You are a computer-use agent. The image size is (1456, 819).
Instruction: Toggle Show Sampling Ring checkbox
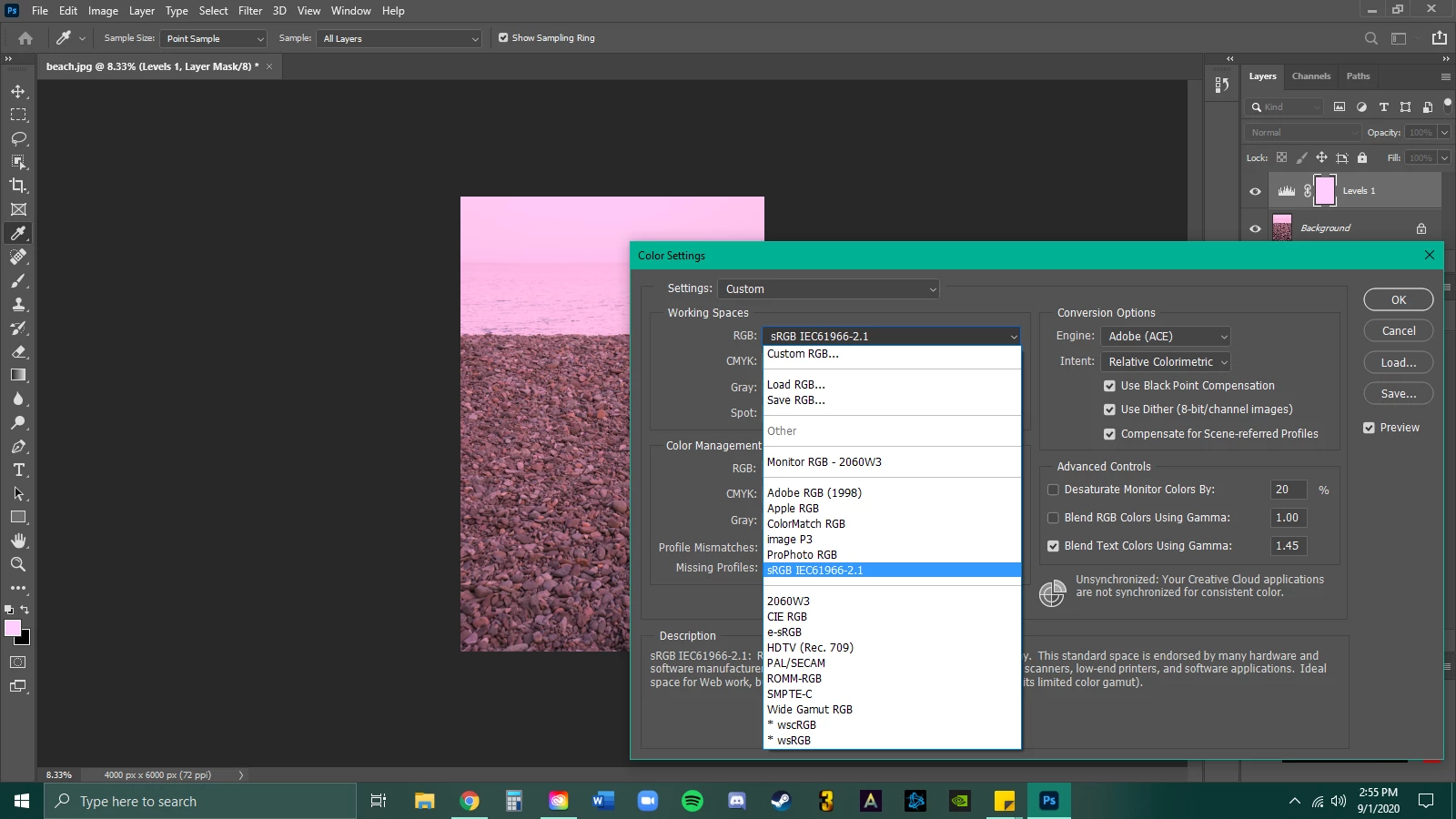[503, 38]
